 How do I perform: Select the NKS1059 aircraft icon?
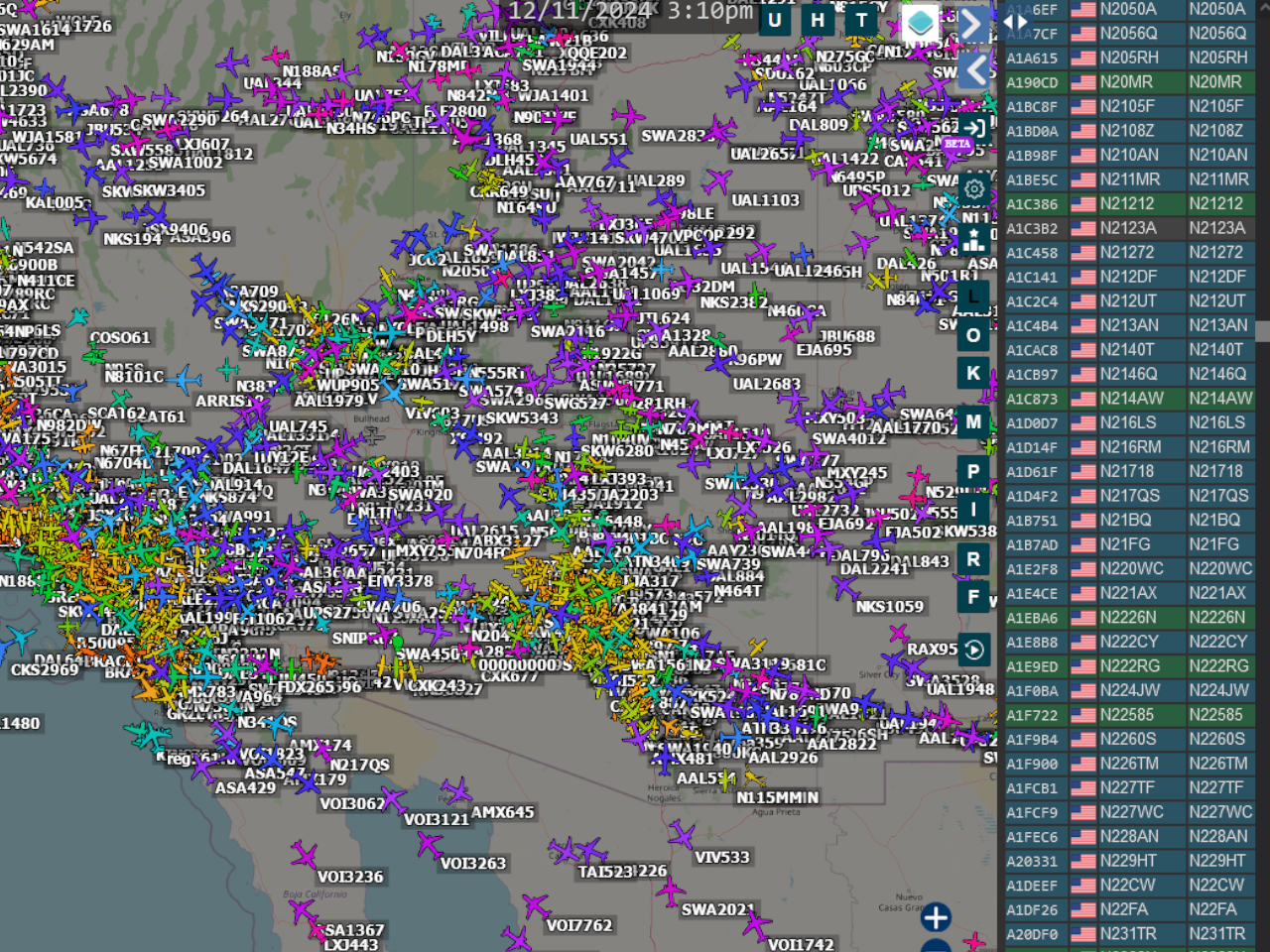(844, 588)
